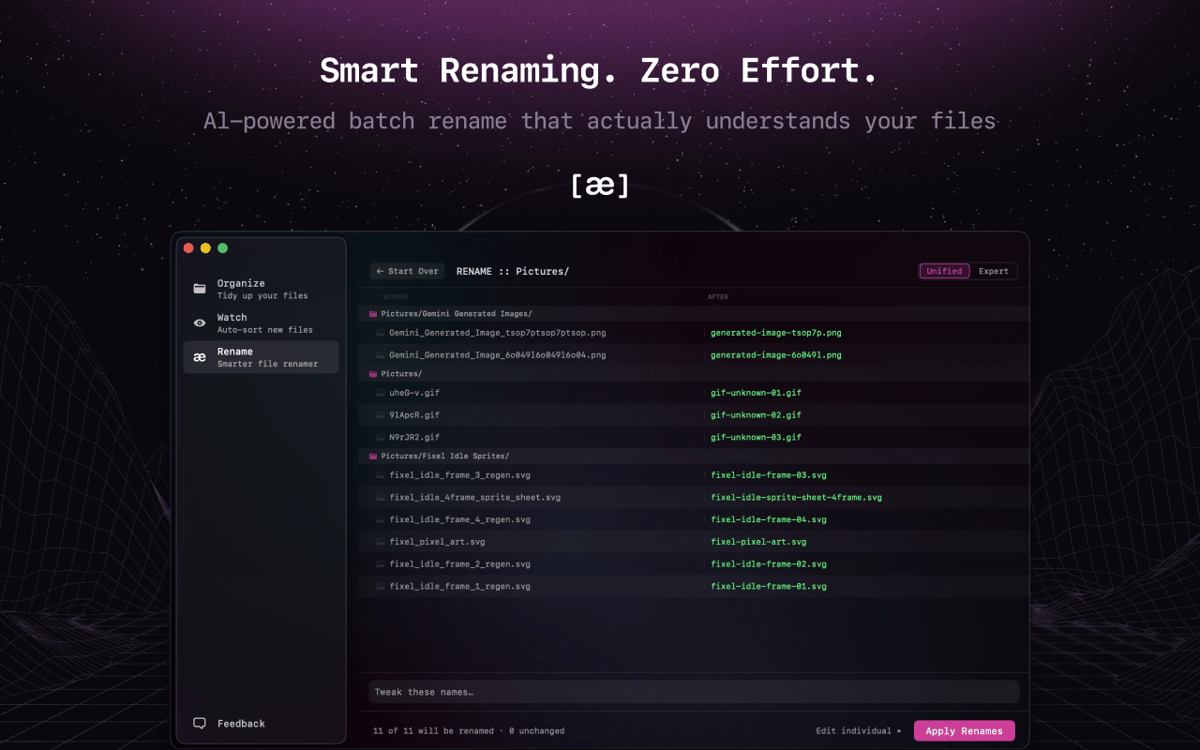Click the Watch eye icon
Image resolution: width=1200 pixels, height=750 pixels.
[x=200, y=323]
